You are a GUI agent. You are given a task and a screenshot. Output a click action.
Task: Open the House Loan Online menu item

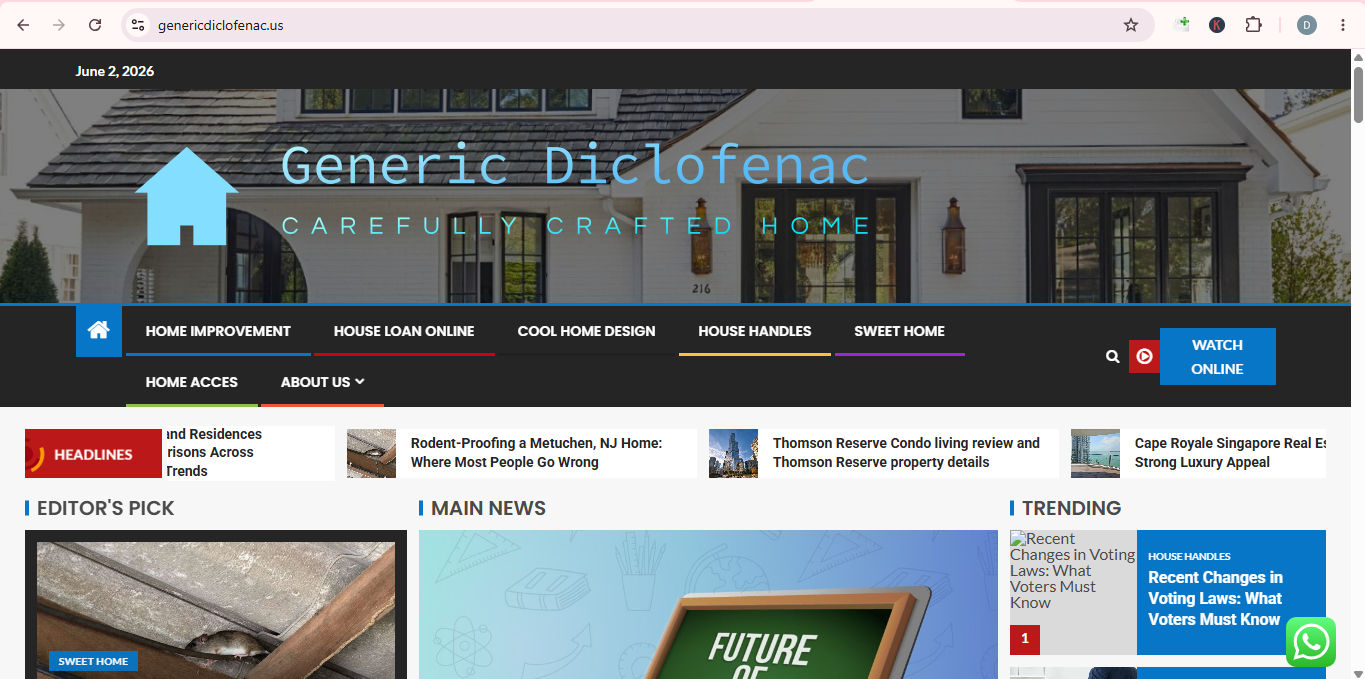[404, 331]
